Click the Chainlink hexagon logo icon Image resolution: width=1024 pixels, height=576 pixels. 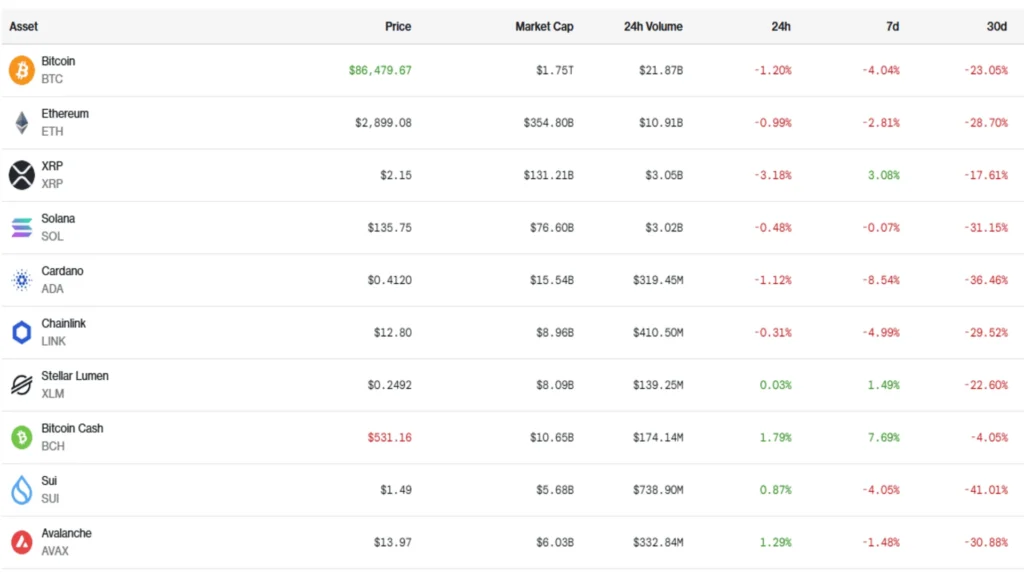click(x=21, y=333)
